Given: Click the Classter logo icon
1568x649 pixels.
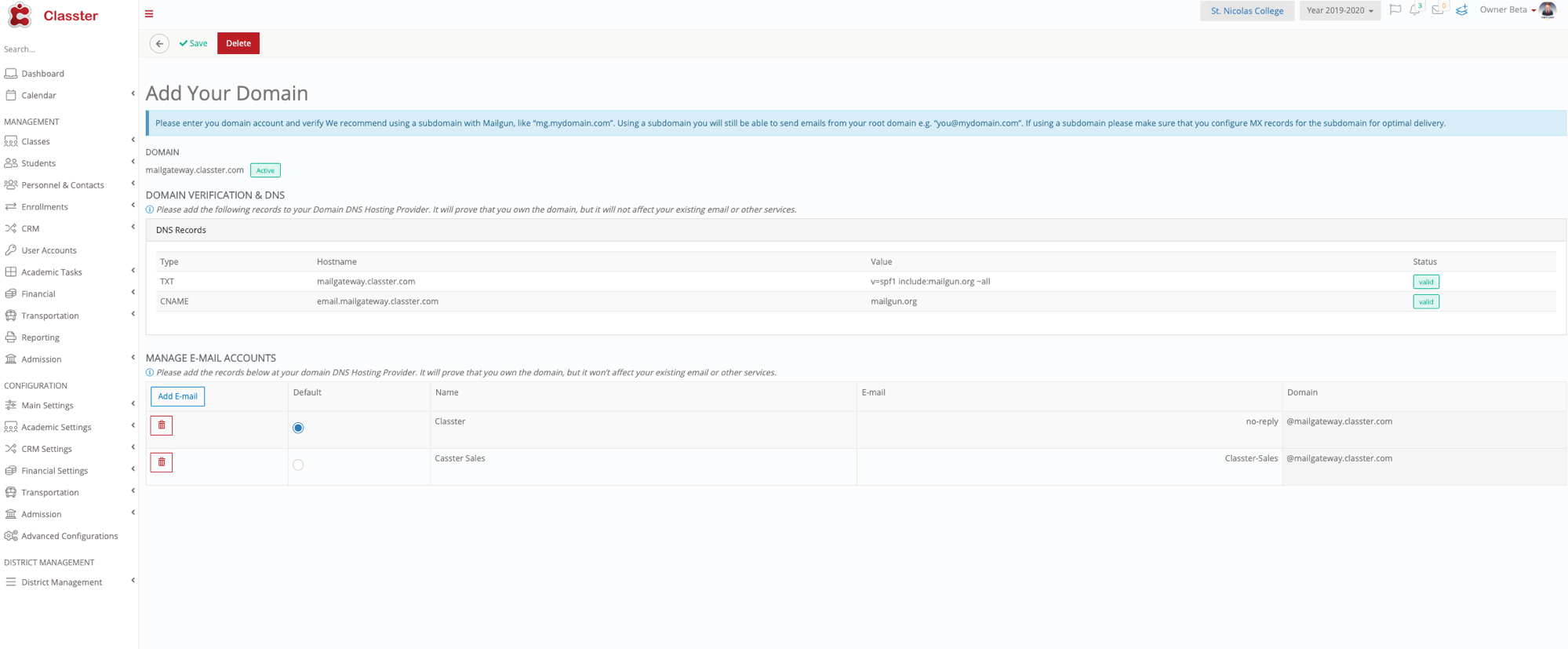Looking at the screenshot, I should [20, 15].
